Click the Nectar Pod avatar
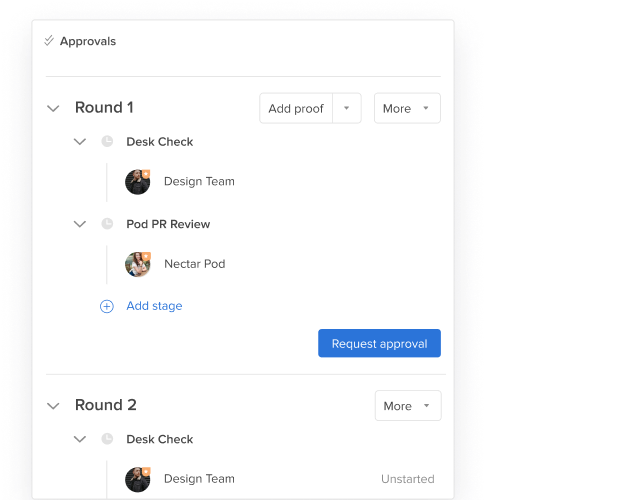The image size is (630, 500). point(137,264)
